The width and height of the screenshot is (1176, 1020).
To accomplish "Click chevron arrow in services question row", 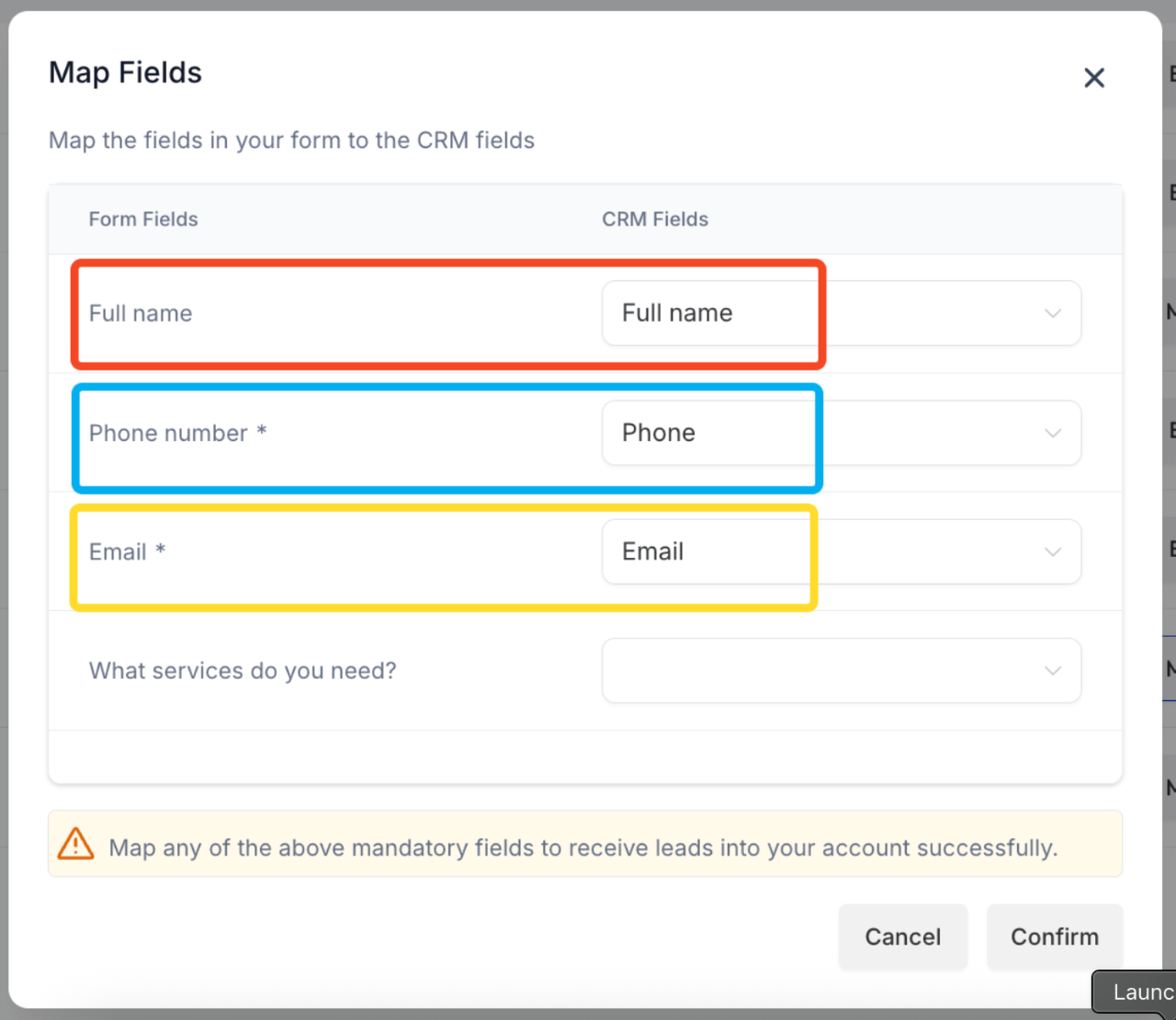I will (x=1053, y=671).
